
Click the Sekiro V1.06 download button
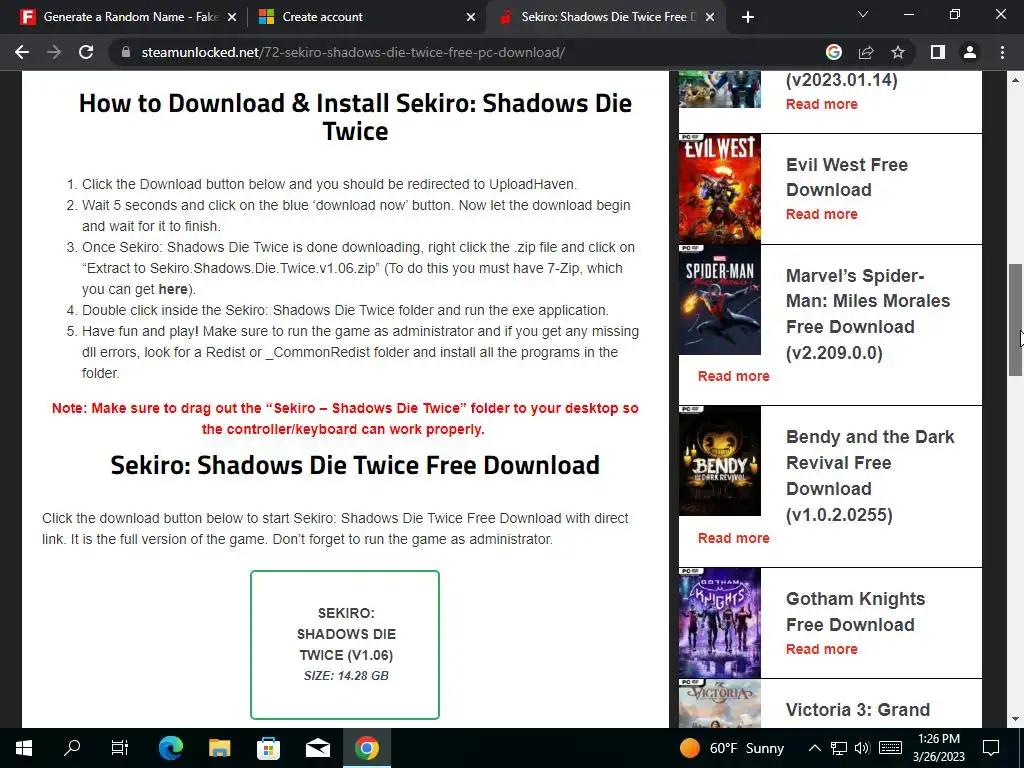(345, 645)
